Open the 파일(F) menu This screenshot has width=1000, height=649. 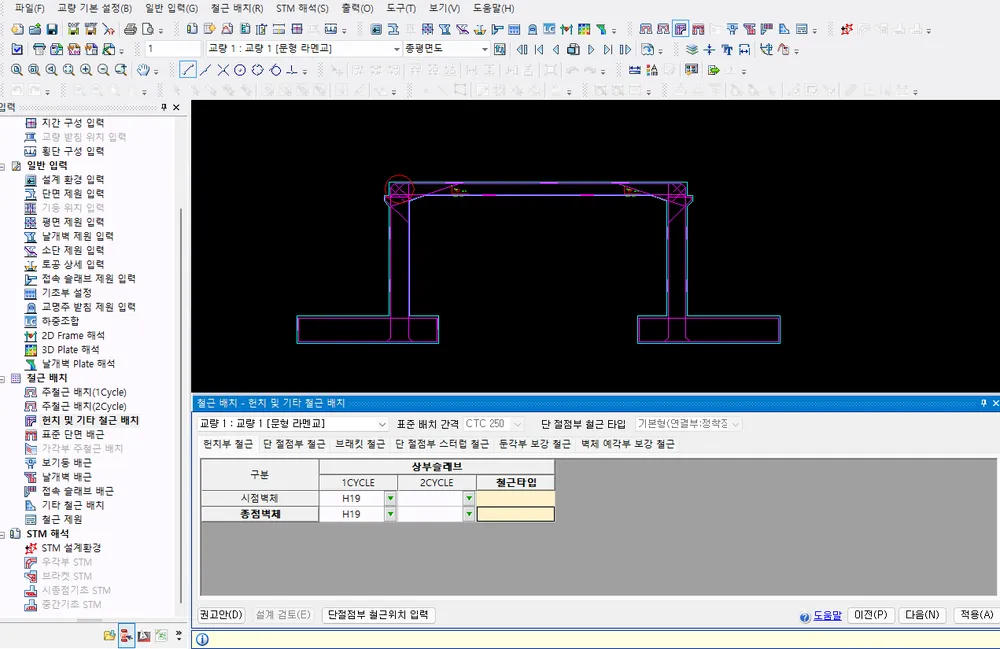[x=29, y=8]
